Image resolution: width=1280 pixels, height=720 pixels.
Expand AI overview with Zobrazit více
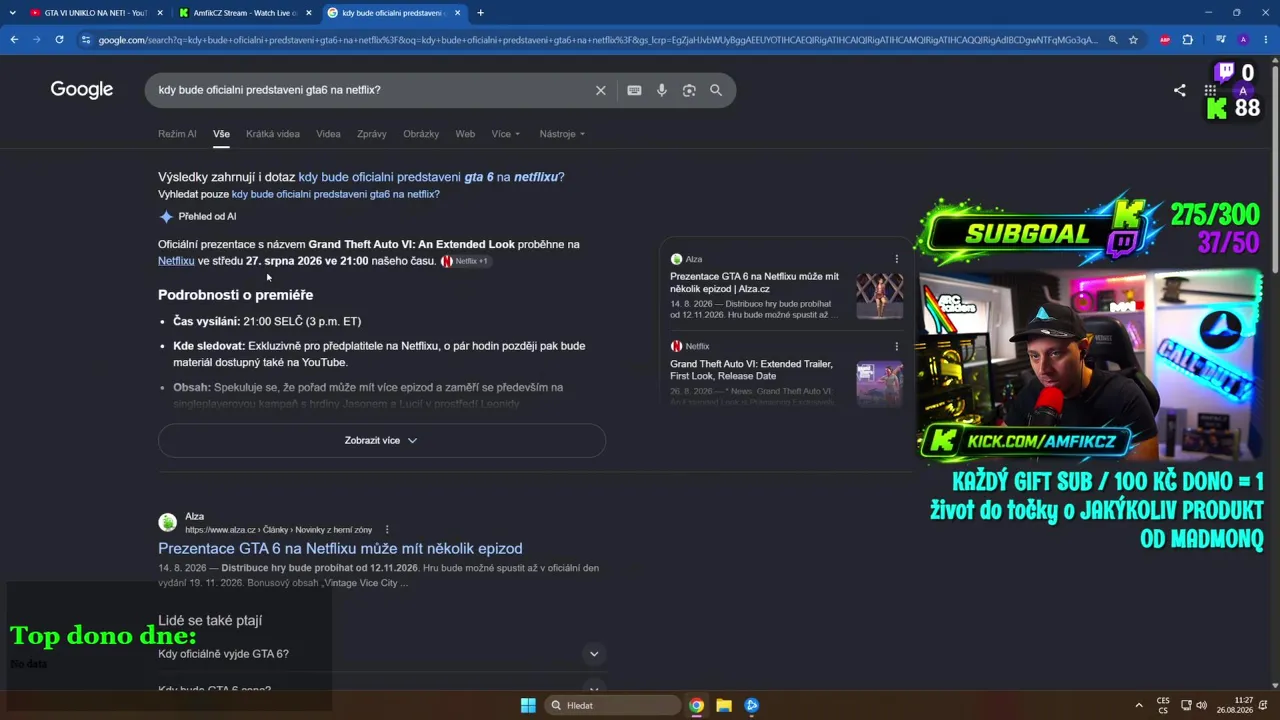(382, 440)
